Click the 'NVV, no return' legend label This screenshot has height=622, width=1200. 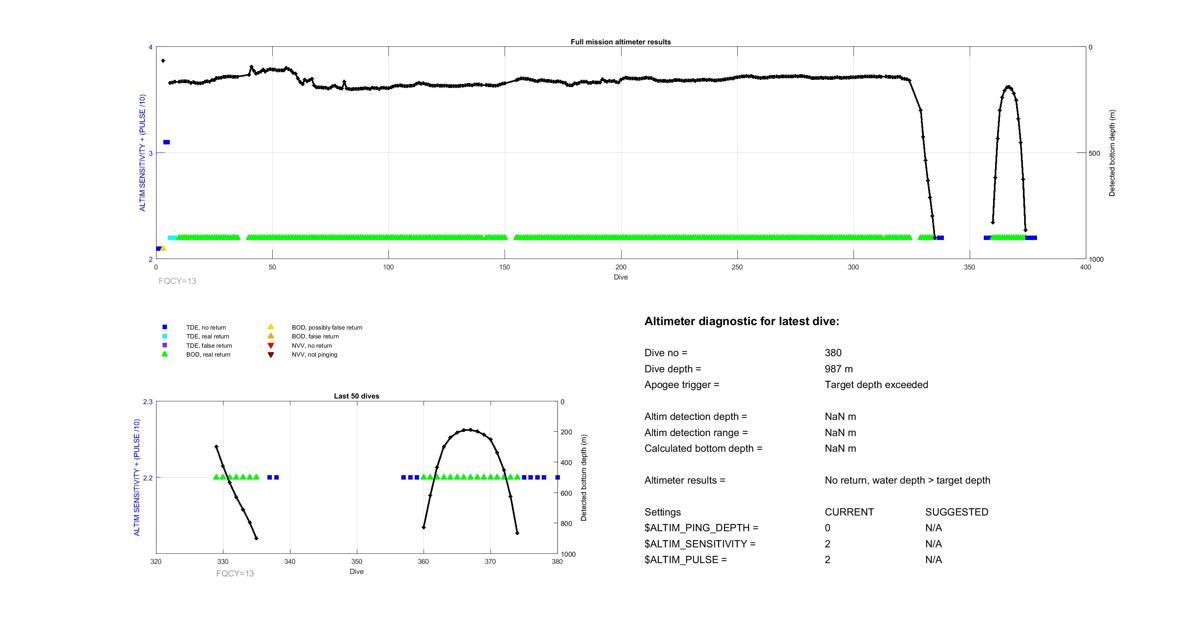pyautogui.click(x=312, y=345)
